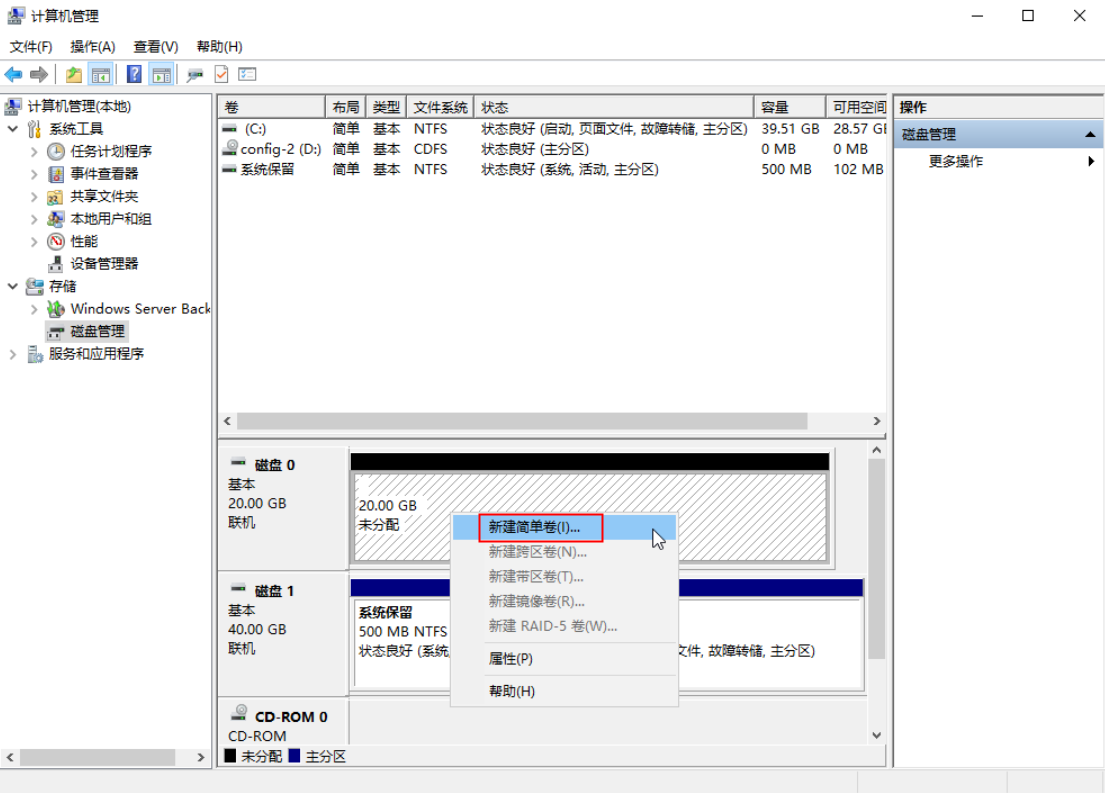
Task: Toggle the Show/Hide Action Pane icon
Action: [161, 74]
